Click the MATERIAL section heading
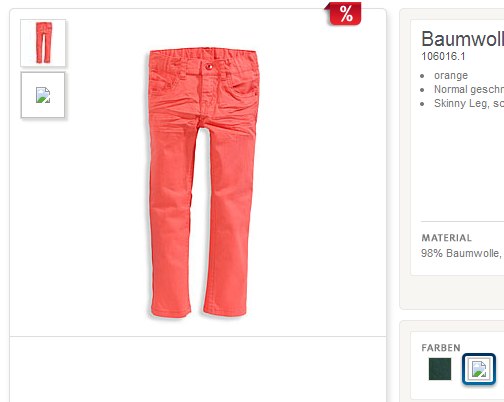This screenshot has width=504, height=402. [x=447, y=238]
